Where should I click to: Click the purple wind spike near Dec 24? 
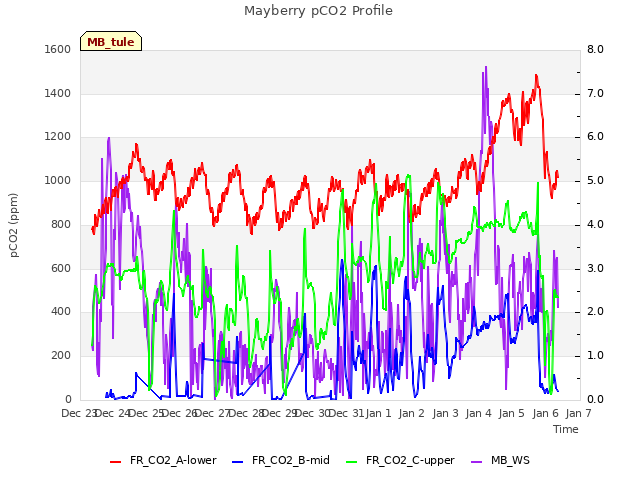pos(109,139)
